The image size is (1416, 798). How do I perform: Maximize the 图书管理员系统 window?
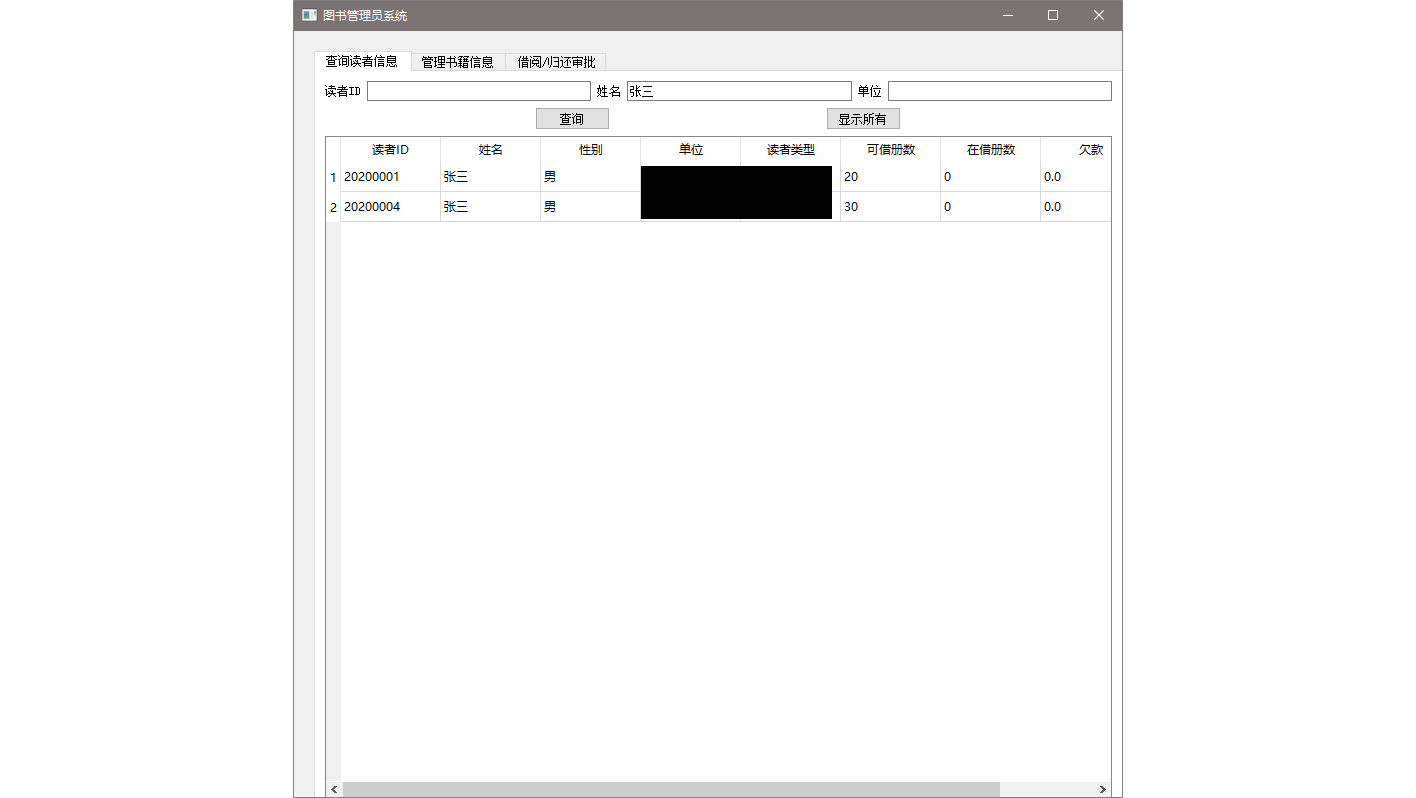coord(1053,15)
